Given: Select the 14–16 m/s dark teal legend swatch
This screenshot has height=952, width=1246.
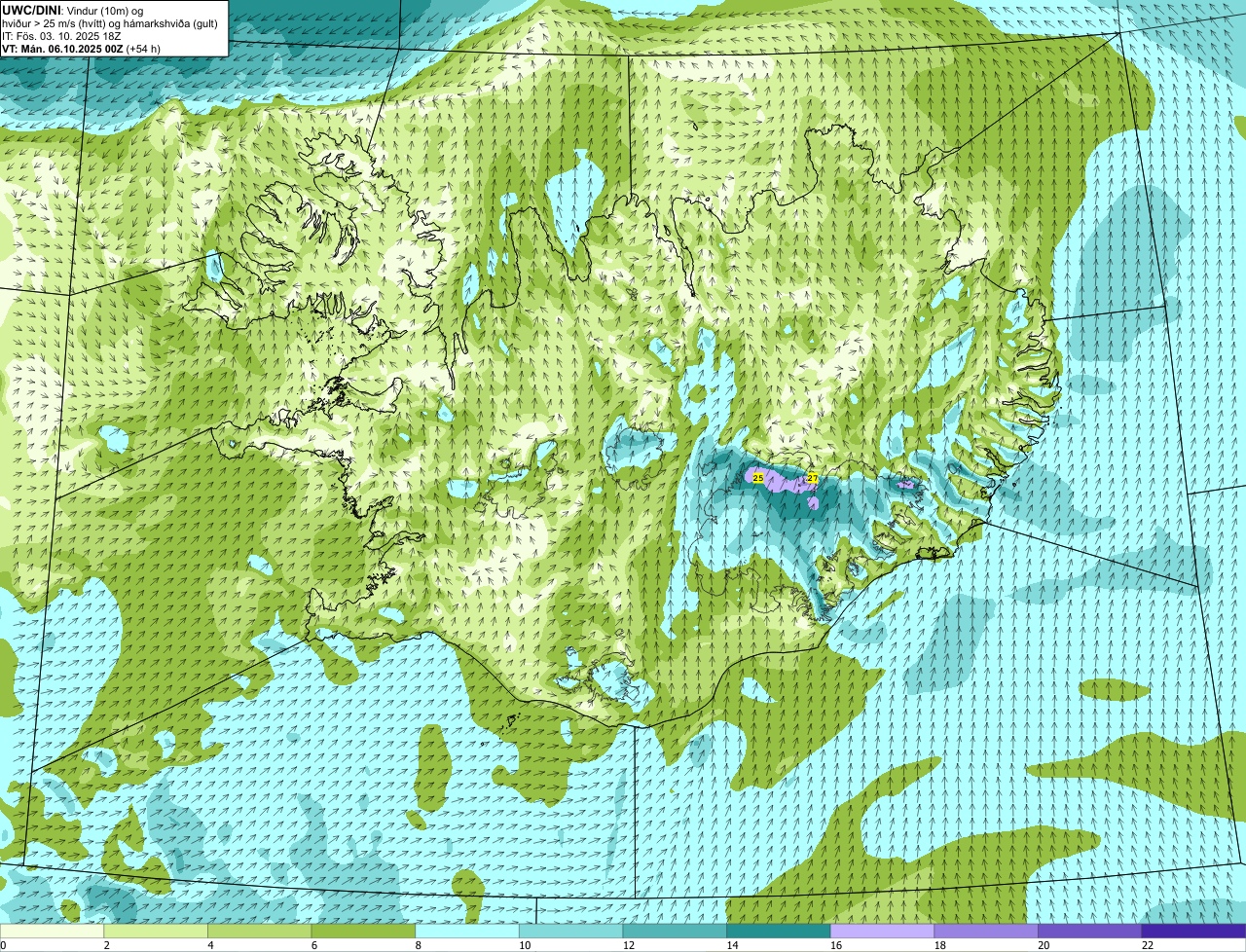Looking at the screenshot, I should pyautogui.click(x=779, y=931).
